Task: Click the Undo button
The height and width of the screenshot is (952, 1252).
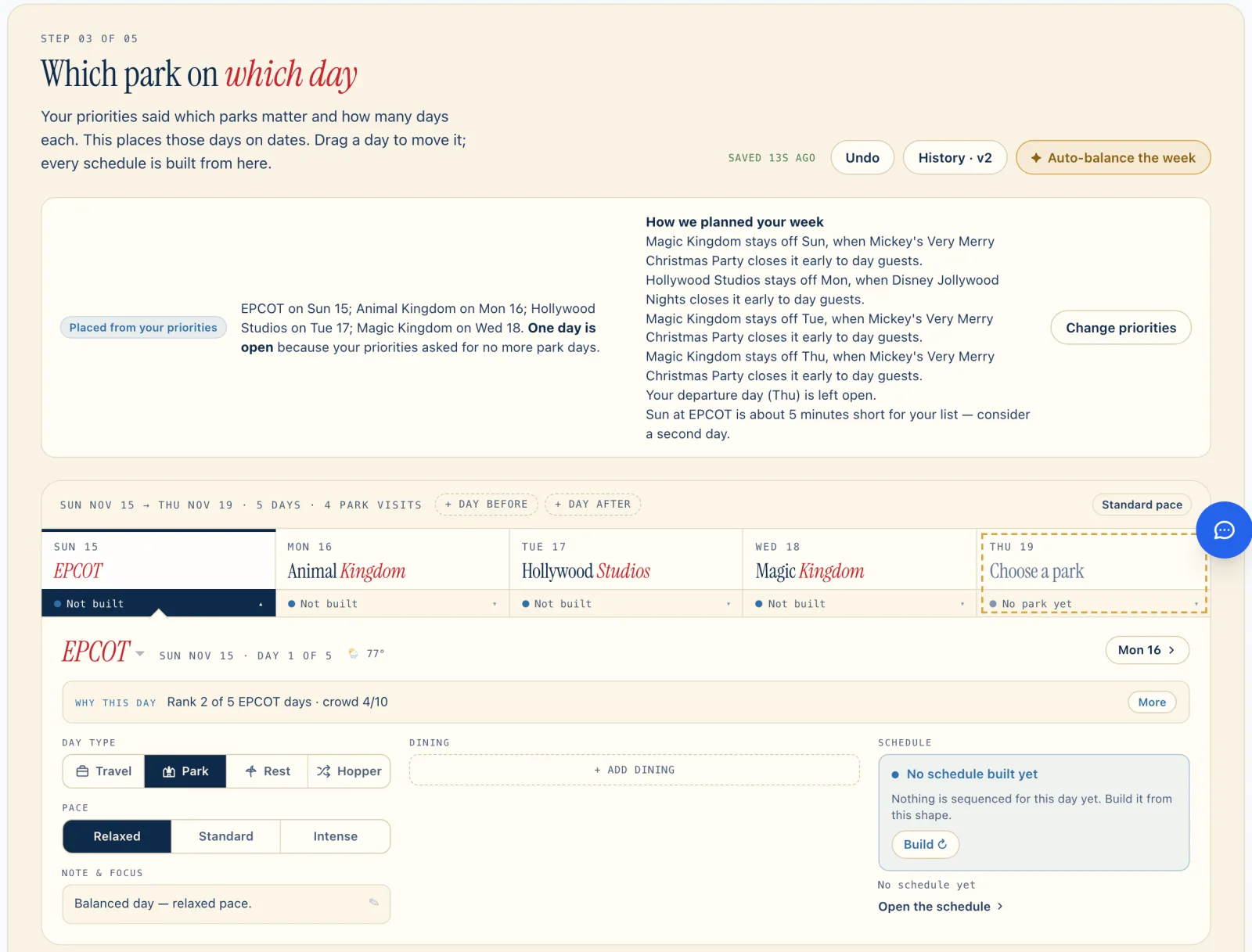Action: 862,157
